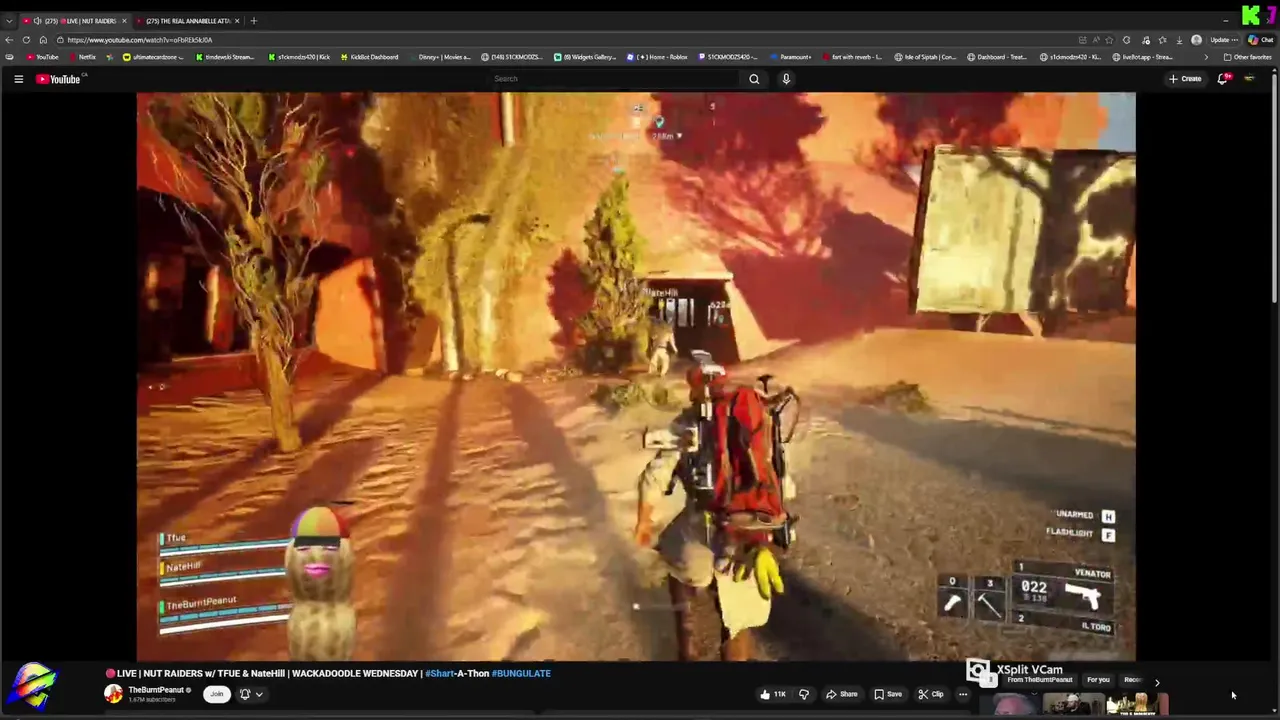Go back in the browser

(9, 40)
